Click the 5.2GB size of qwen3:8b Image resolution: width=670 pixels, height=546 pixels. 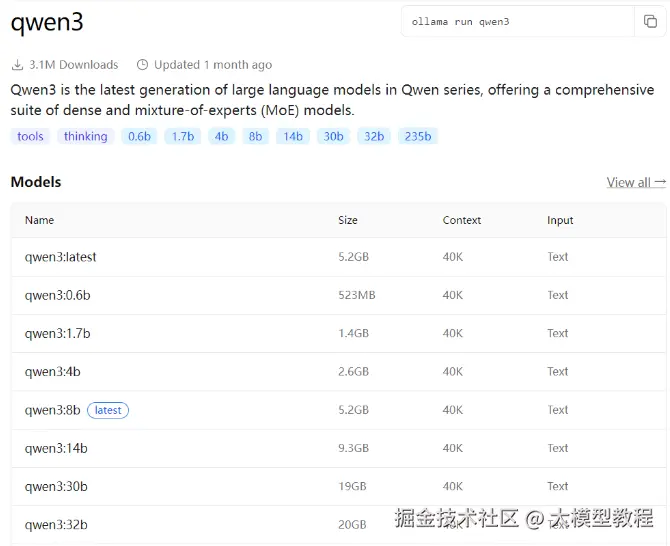(353, 410)
